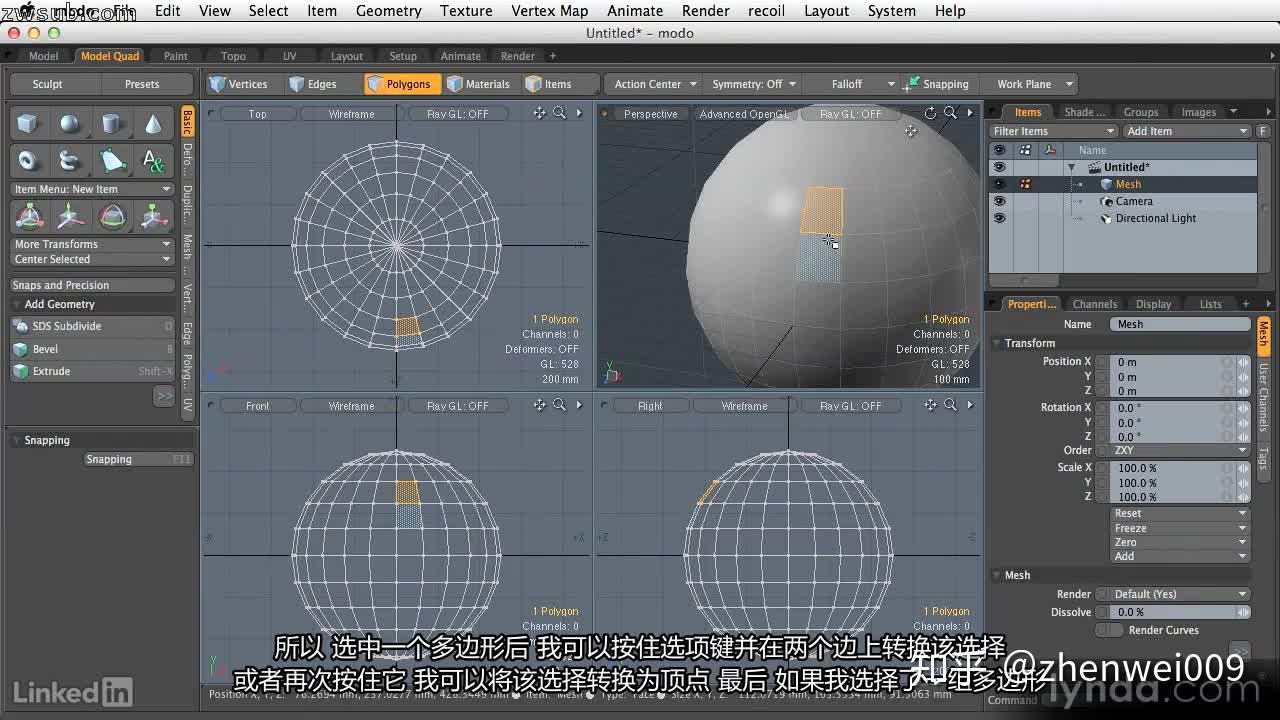This screenshot has height=720, width=1280.
Task: Select the Cone primitive tool
Action: [x=153, y=125]
